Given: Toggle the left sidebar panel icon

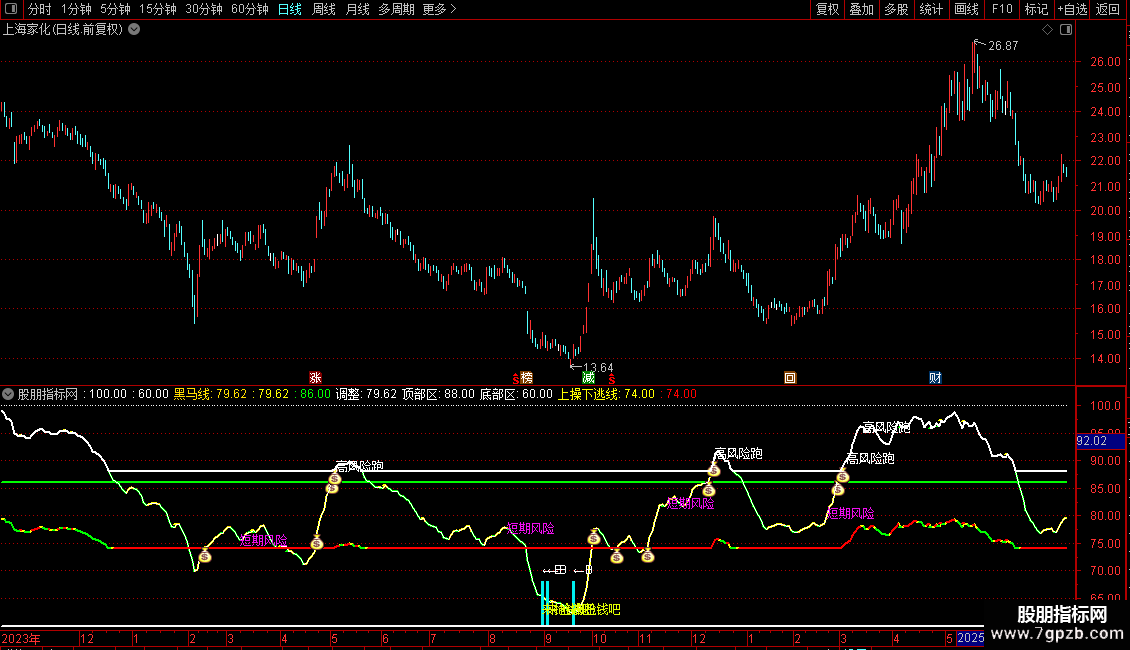Looking at the screenshot, I should click(12, 9).
